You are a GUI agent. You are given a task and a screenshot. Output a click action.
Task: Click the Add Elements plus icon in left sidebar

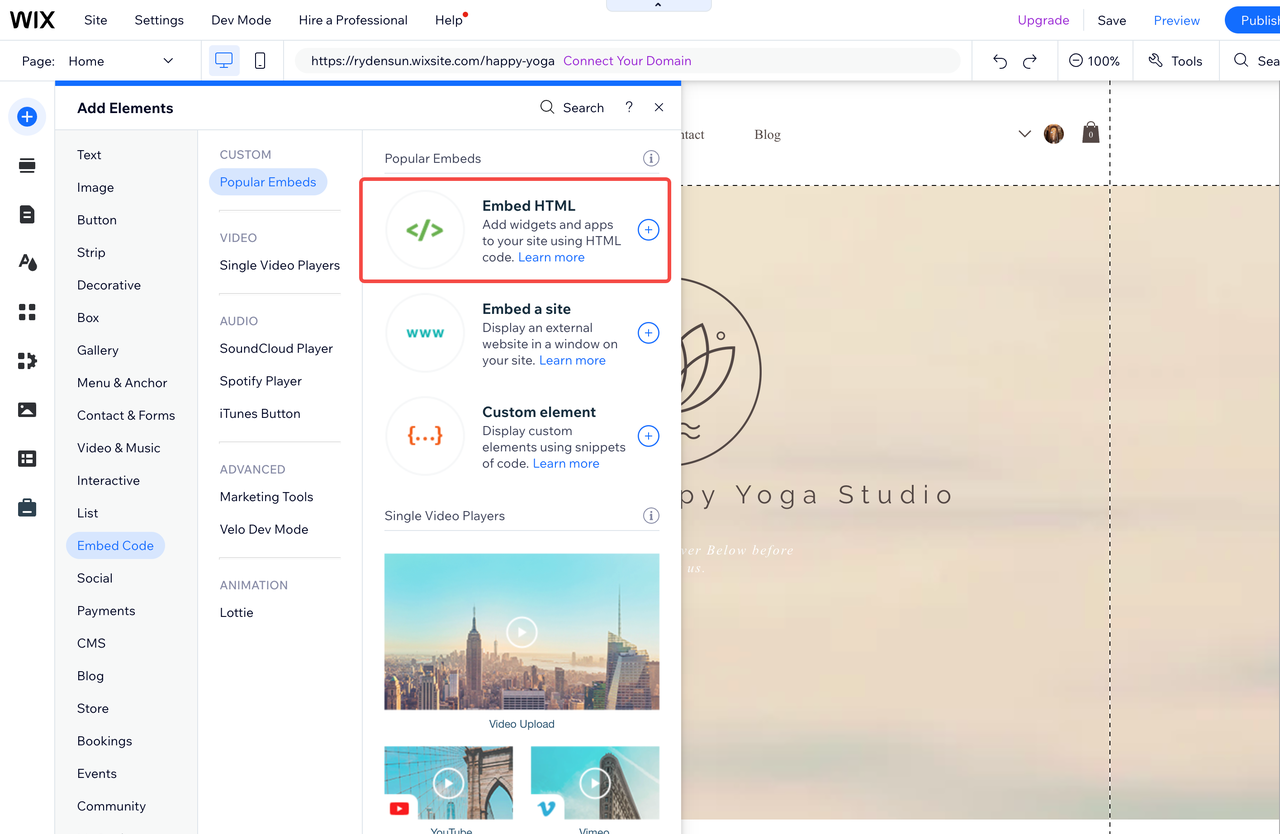(x=27, y=117)
